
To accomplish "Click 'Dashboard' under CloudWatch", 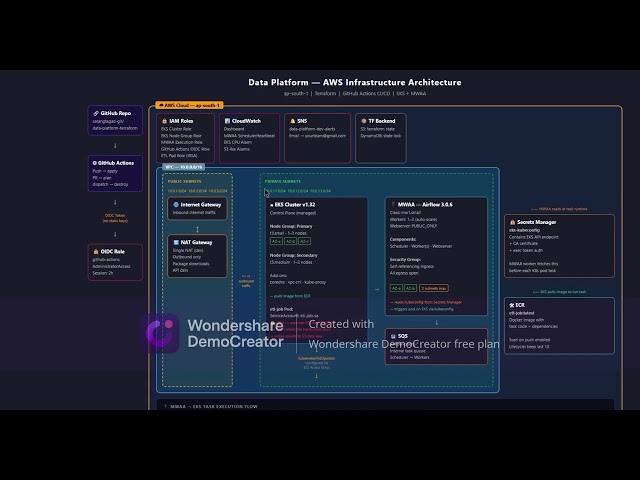I will [x=234, y=129].
